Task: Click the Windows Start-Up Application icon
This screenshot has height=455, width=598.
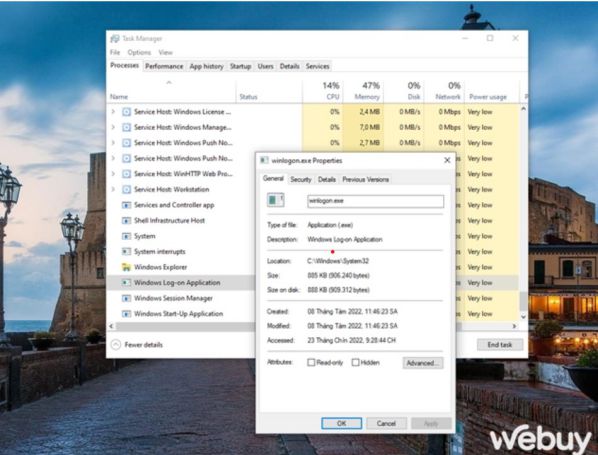Action: point(126,314)
